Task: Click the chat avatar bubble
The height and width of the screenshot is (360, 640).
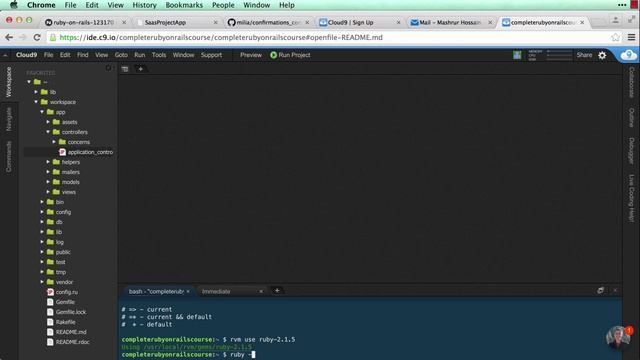Action: pyautogui.click(x=618, y=338)
